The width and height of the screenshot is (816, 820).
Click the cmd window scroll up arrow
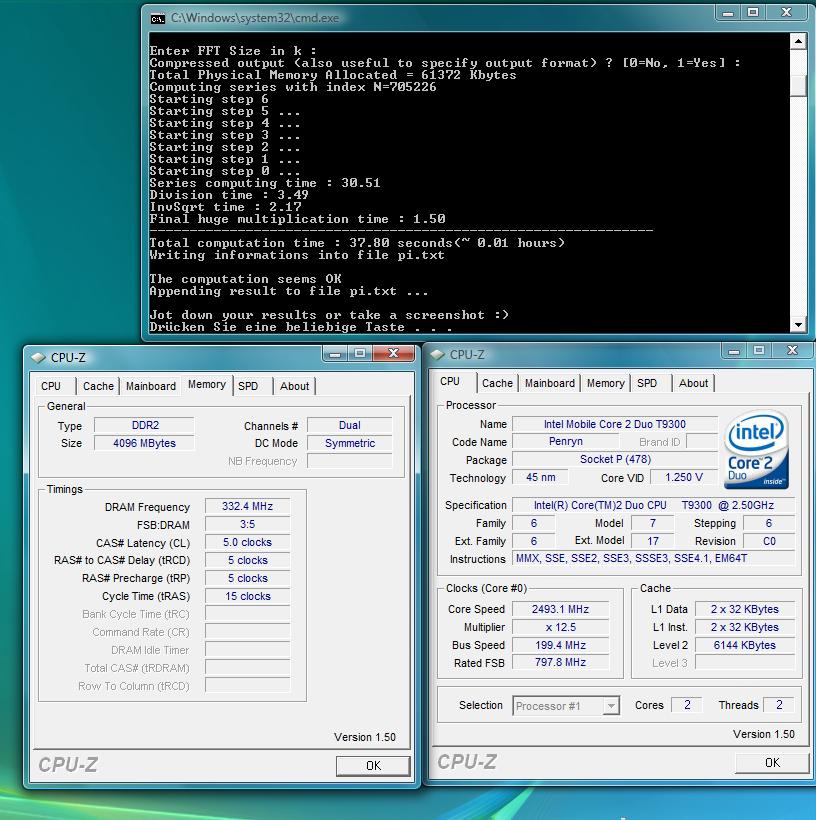click(x=798, y=41)
